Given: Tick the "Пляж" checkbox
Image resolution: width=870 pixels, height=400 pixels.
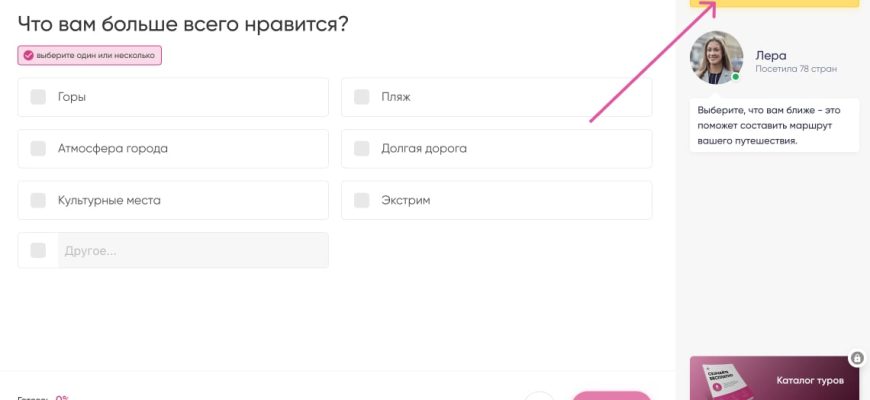Looking at the screenshot, I should pyautogui.click(x=362, y=97).
